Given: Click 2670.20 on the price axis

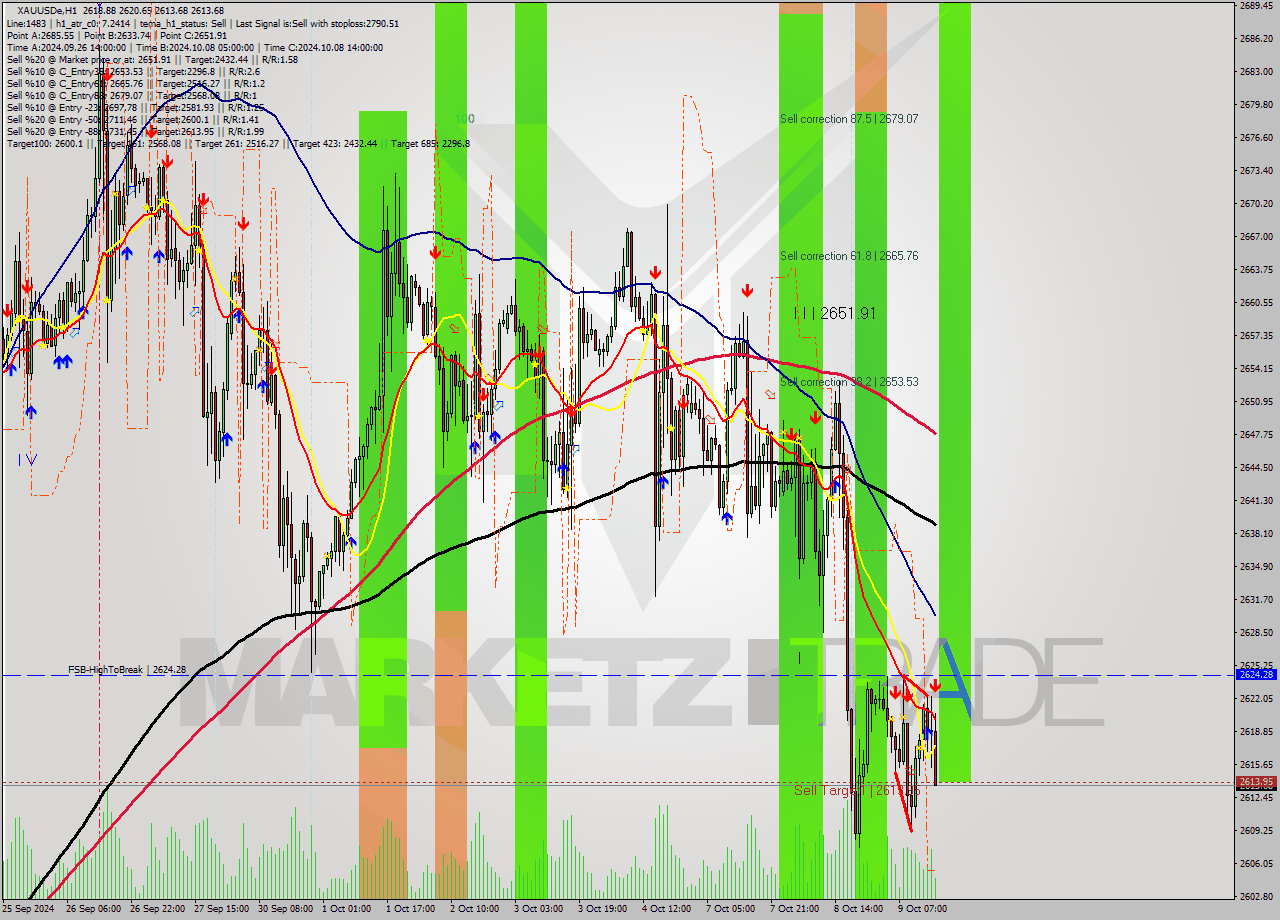Looking at the screenshot, I should click(x=1255, y=203).
